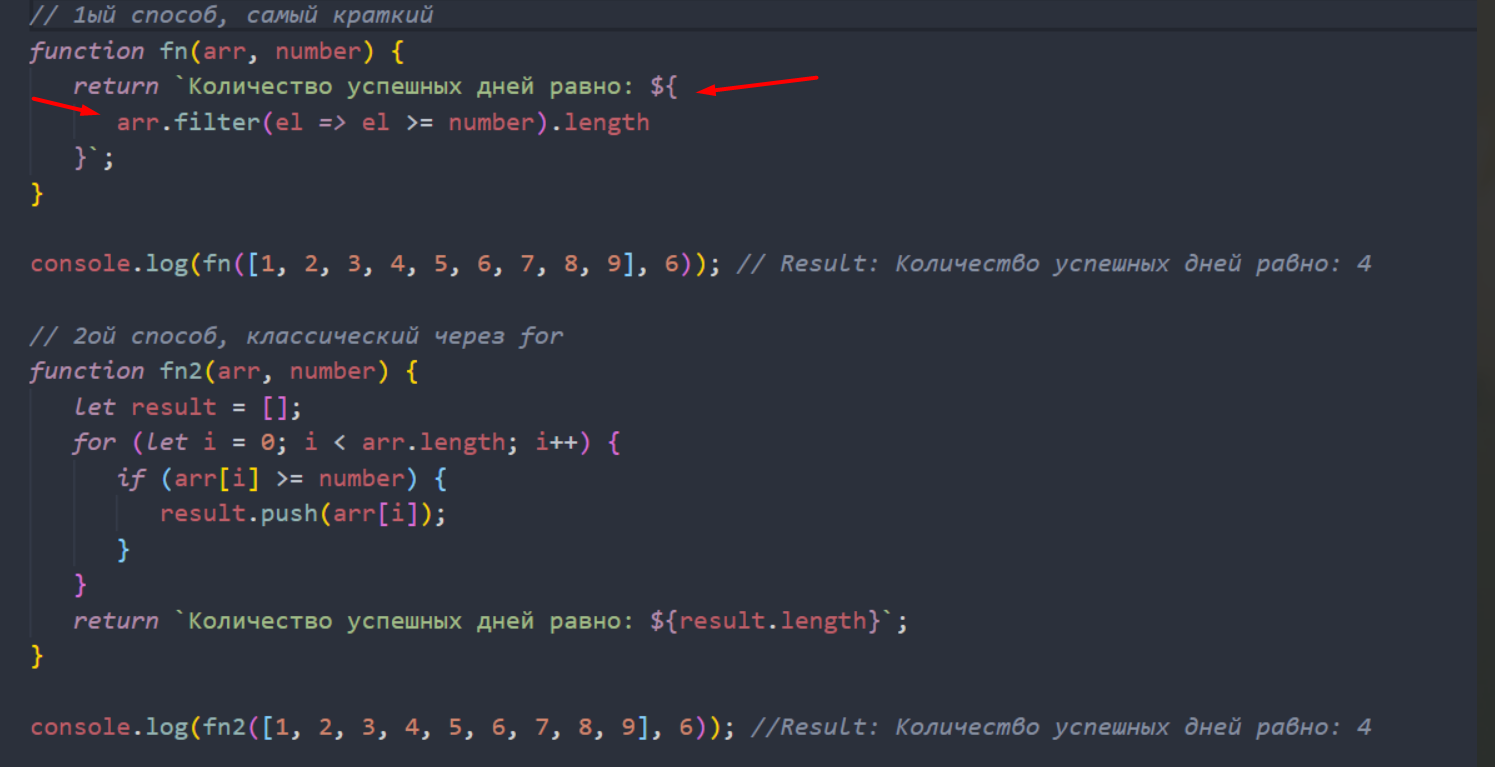Click 'arr.length' in the for loop condition
This screenshot has width=1495, height=767.
point(434,442)
